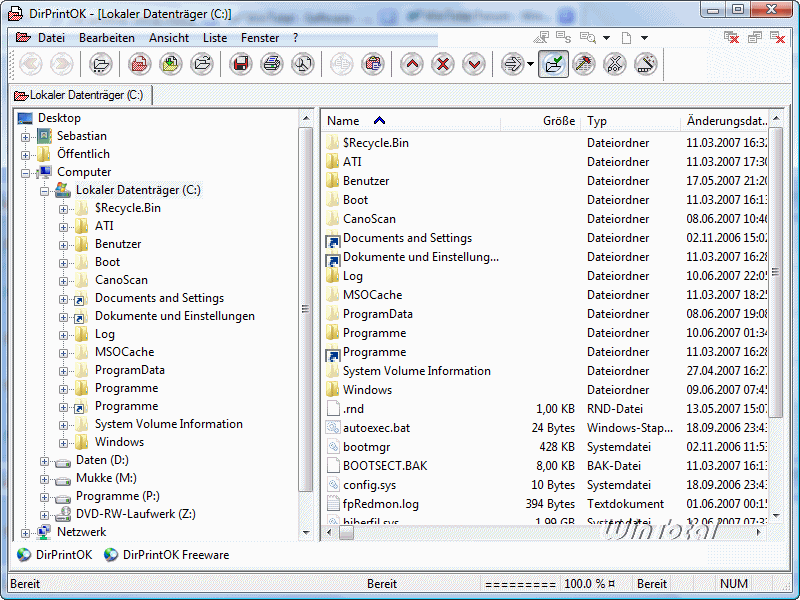Sort by the Änderungsdatum column header

click(x=724, y=121)
